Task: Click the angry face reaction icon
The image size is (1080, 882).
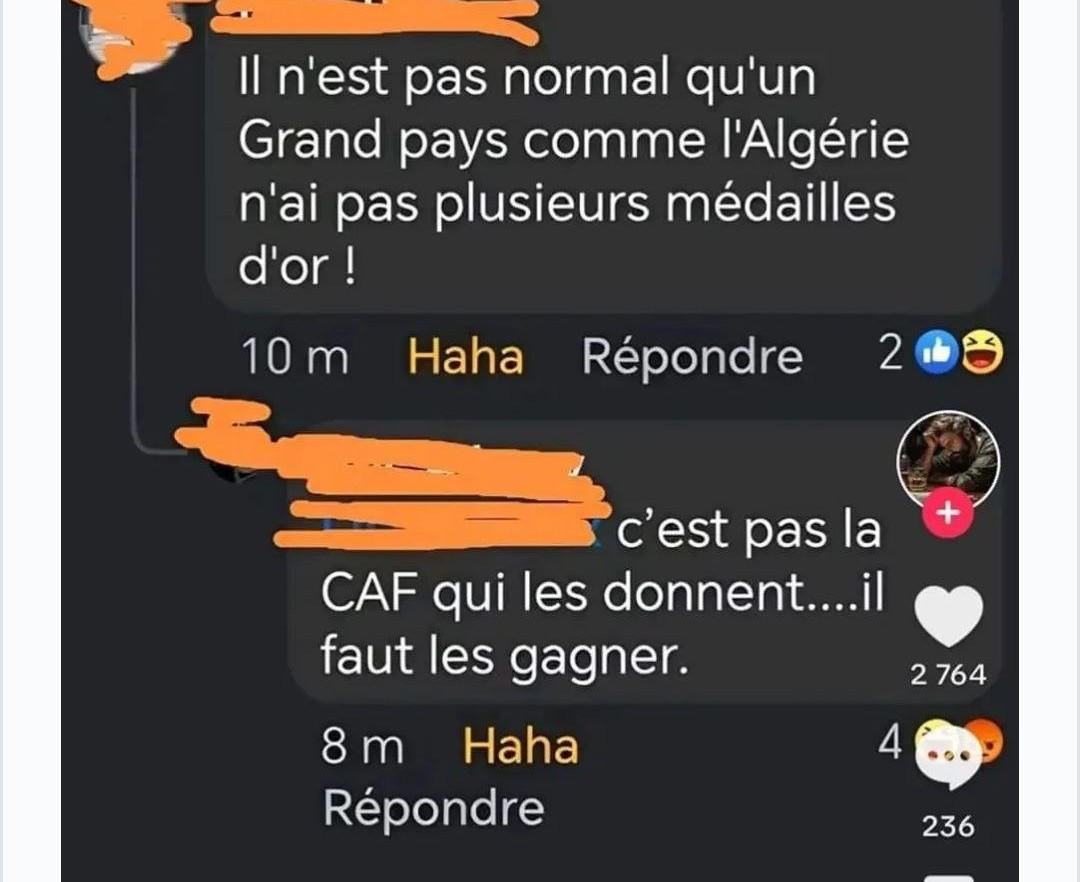Action: (x=989, y=741)
